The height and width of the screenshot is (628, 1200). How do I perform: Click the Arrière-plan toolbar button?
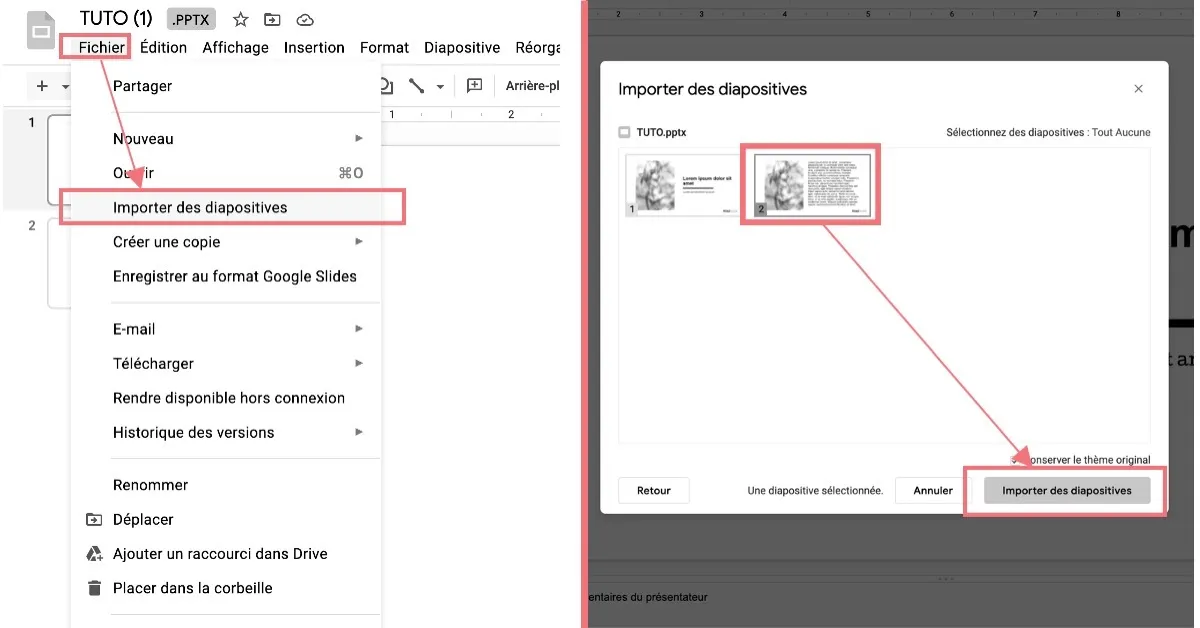532,86
